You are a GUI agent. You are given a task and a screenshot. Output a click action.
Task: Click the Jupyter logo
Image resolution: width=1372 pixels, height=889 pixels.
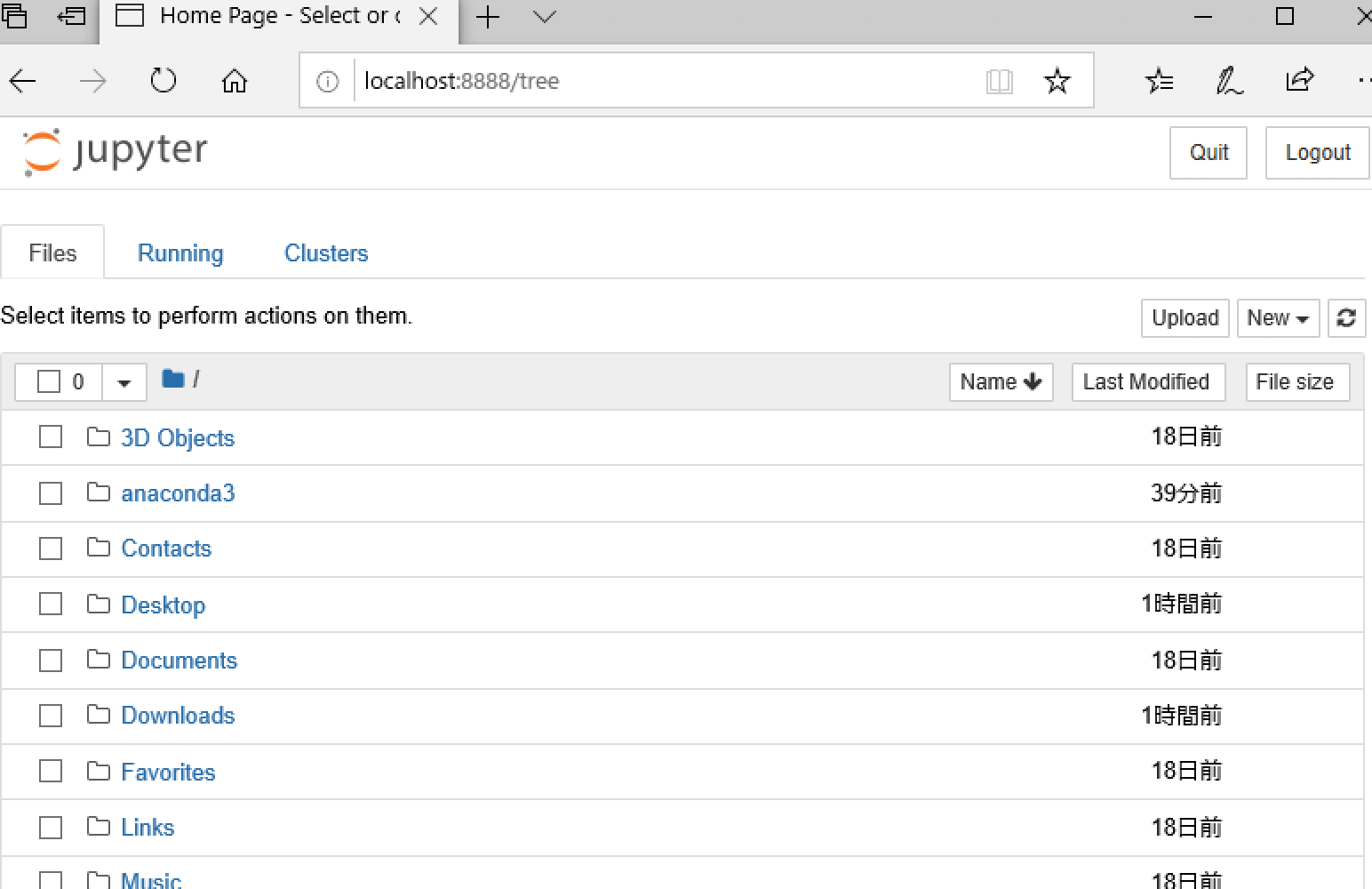[x=115, y=152]
